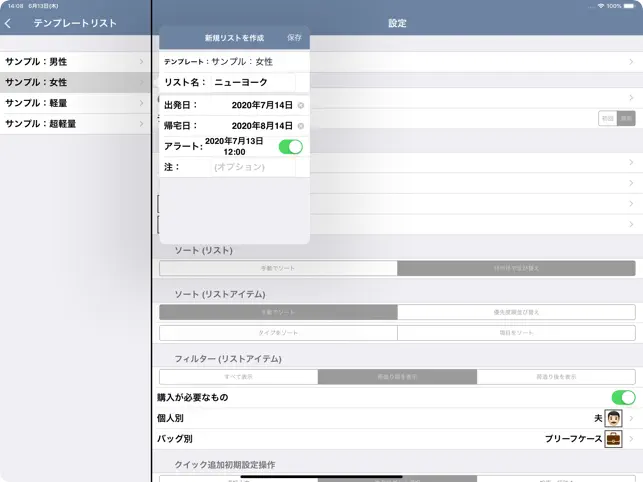Image resolution: width=643 pixels, height=482 pixels.
Task: Select the white left segment of small toggle
Action: [x=608, y=119]
